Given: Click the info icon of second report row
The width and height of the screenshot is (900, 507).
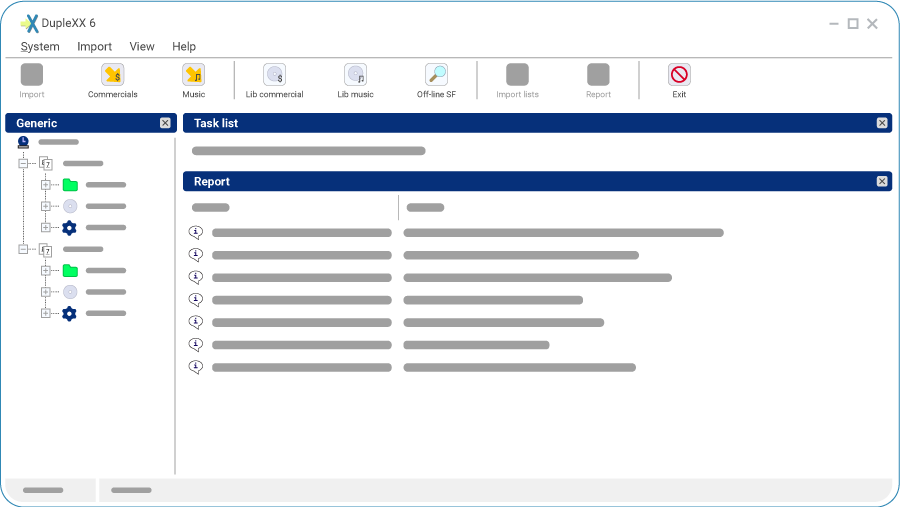Looking at the screenshot, I should 196,254.
